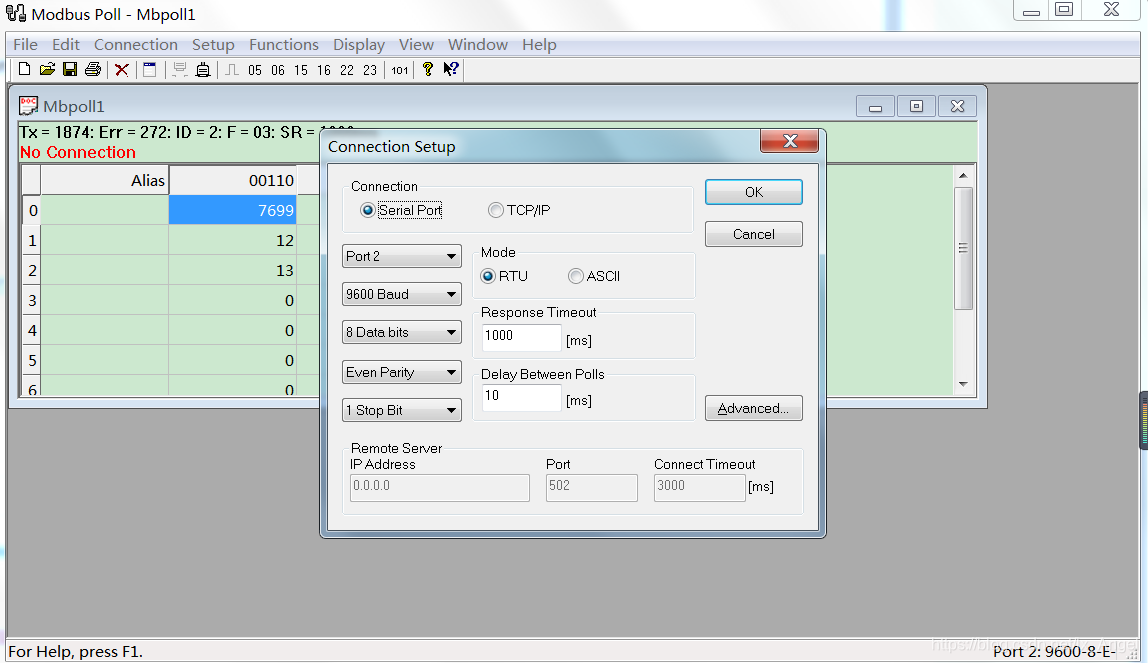
Task: Click the 05 write single coil button
Action: pos(255,70)
